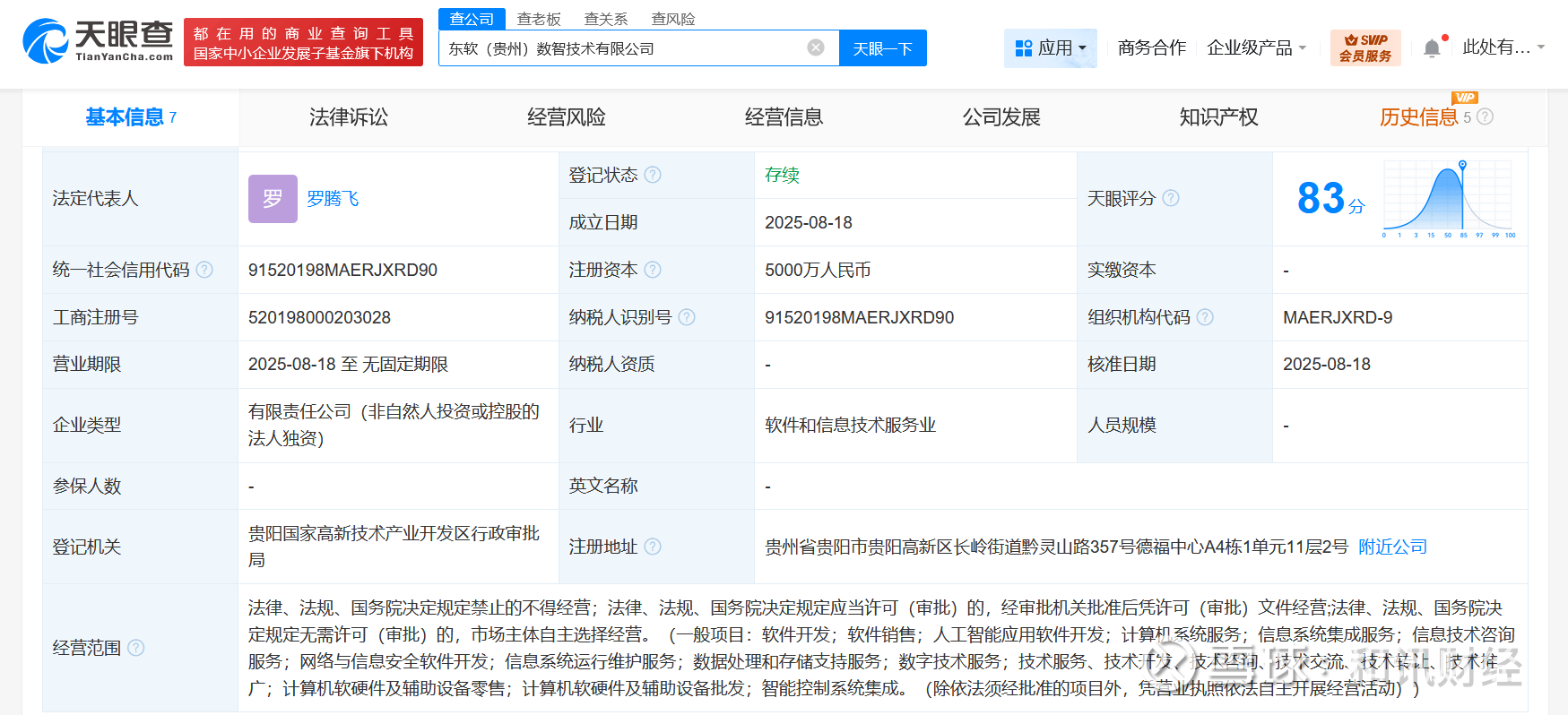
Task: Click the help icon beside 组织机构代码
Action: (1205, 317)
